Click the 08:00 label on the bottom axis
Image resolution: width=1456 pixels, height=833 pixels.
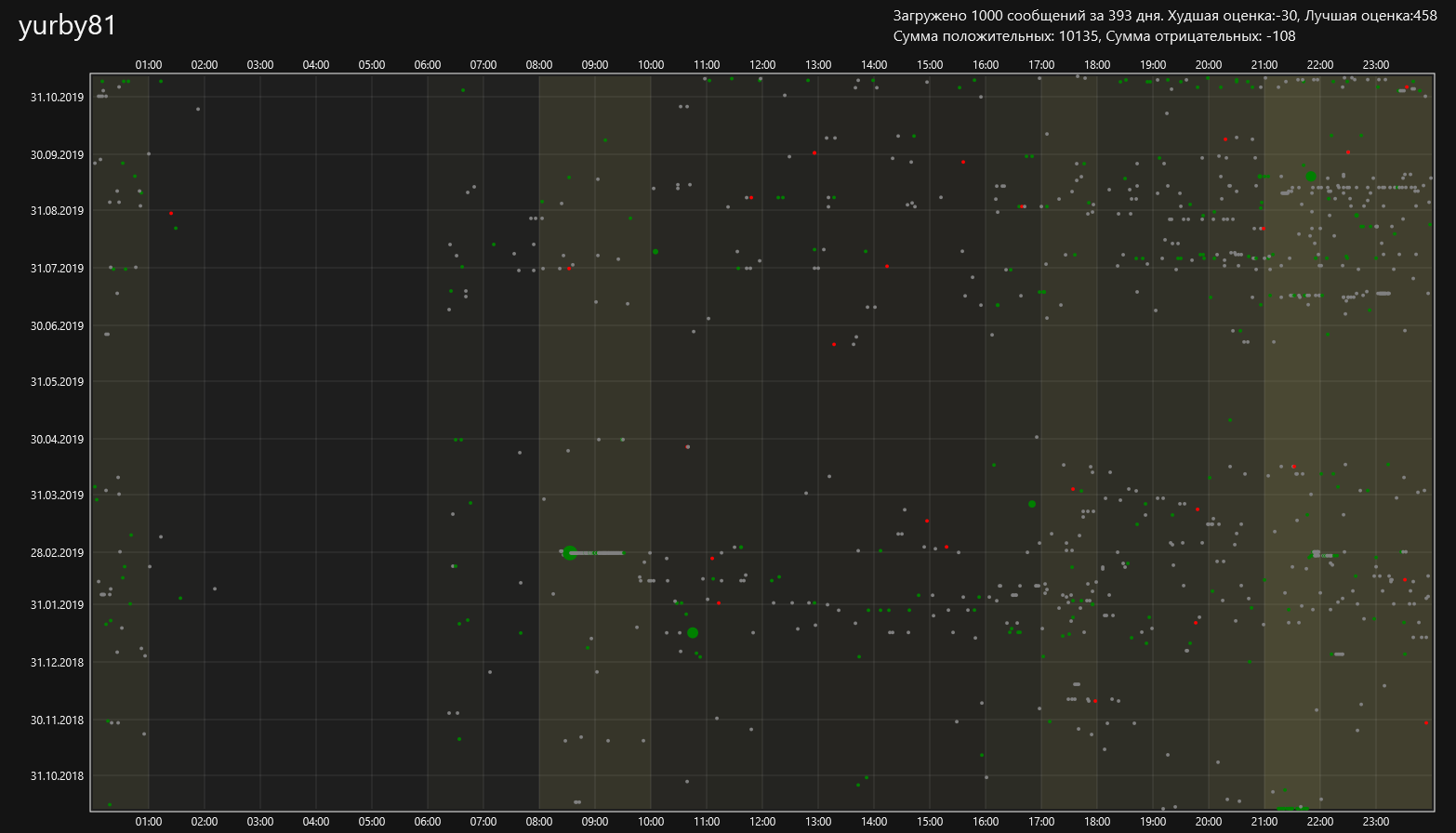[539, 822]
